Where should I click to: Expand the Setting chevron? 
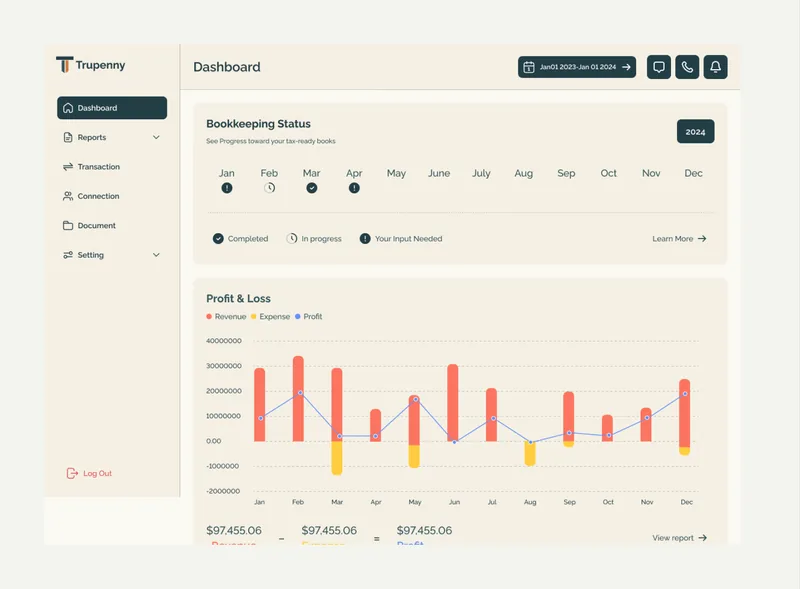(x=156, y=255)
